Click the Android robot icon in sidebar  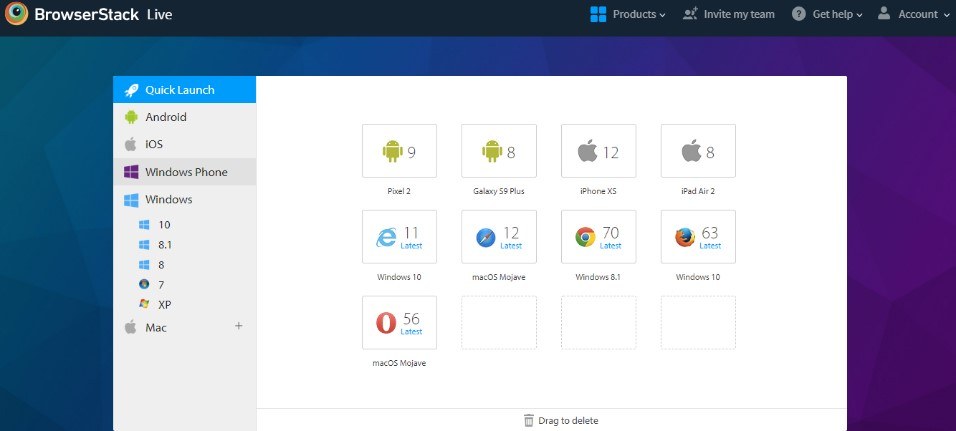[x=131, y=117]
